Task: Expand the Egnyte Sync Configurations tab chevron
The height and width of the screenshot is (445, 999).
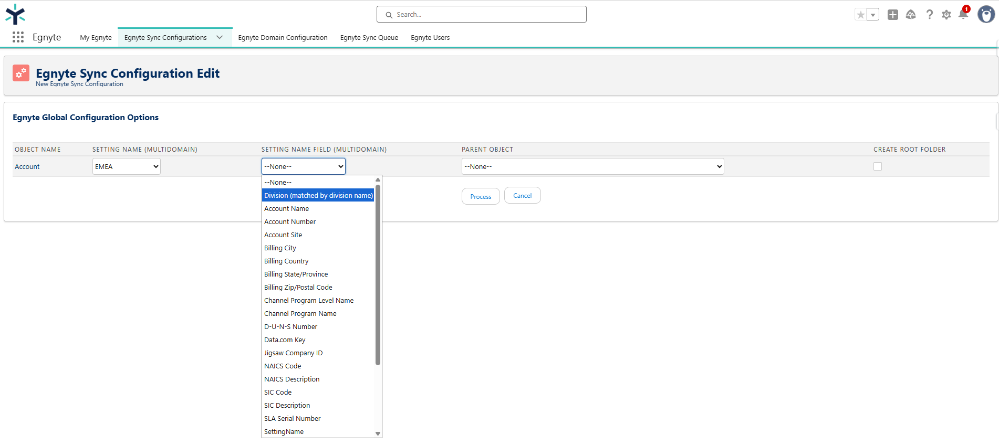Action: (x=219, y=38)
